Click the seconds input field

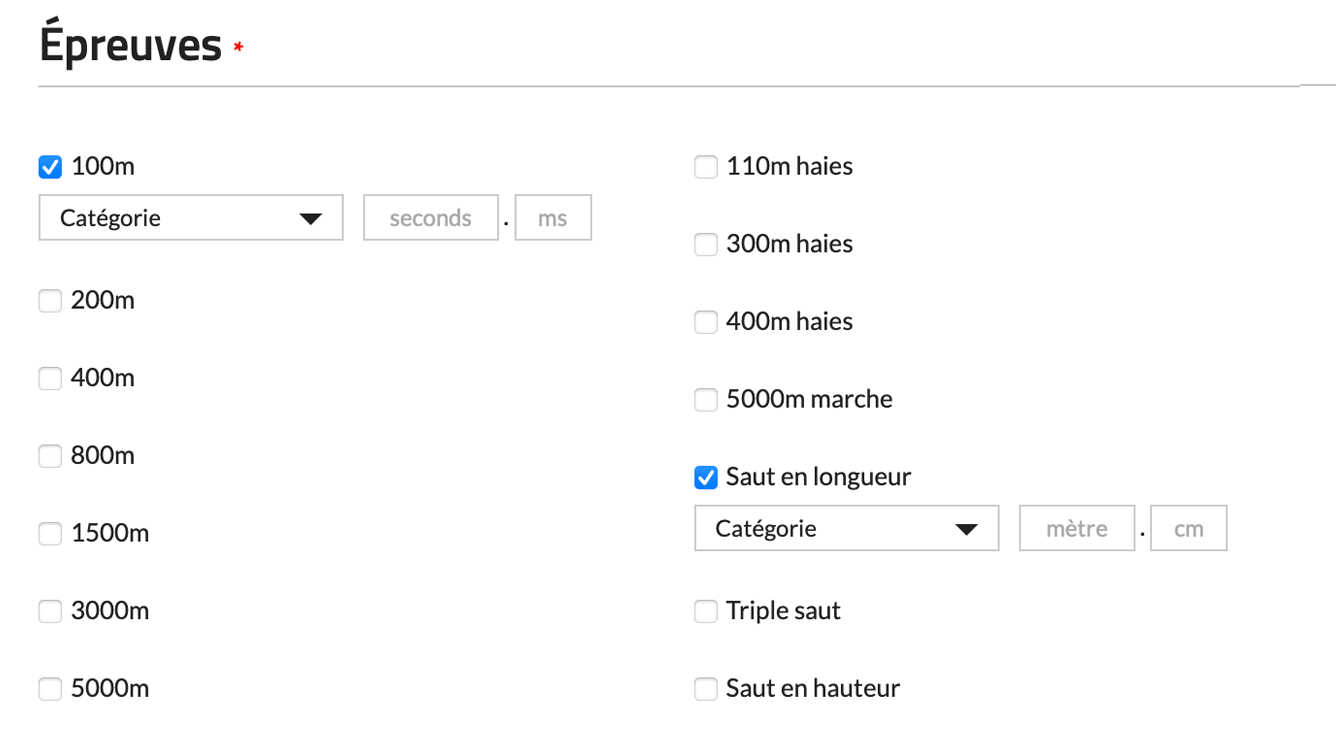[x=430, y=218]
